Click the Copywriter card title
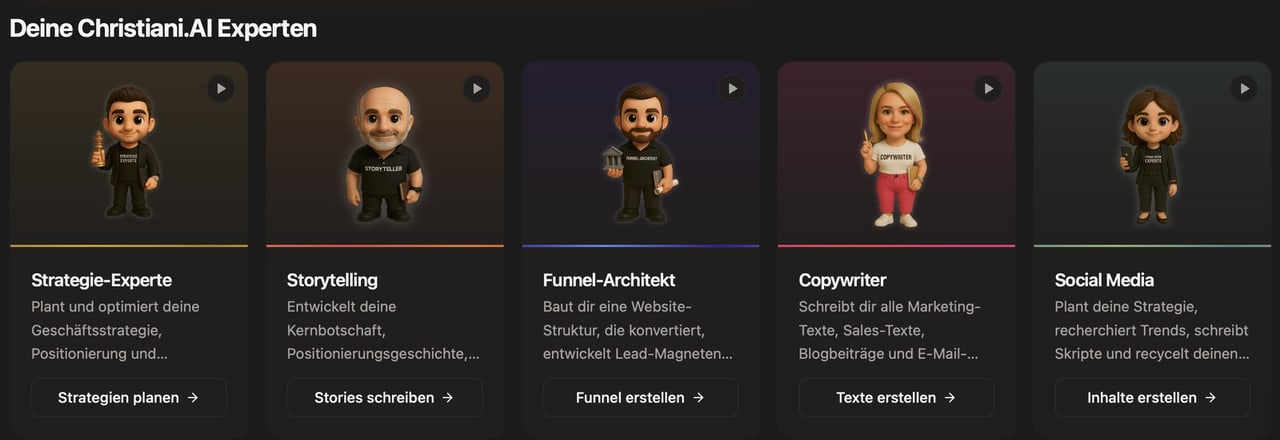The image size is (1280, 440). pos(842,280)
